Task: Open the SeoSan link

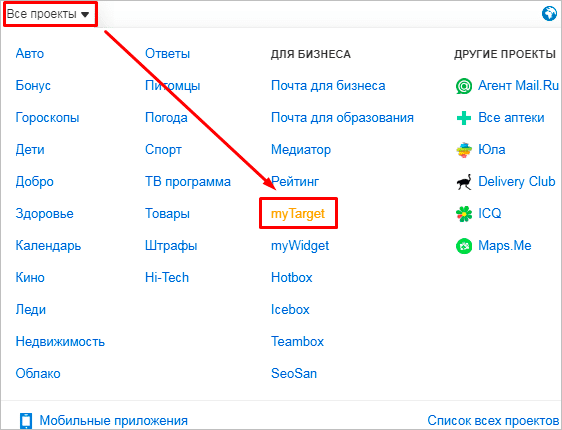Action: click(x=294, y=373)
